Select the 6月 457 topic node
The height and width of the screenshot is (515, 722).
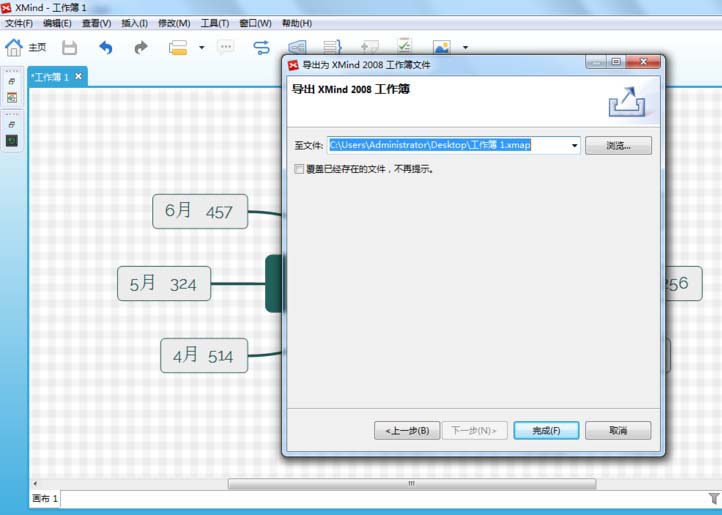click(200, 211)
